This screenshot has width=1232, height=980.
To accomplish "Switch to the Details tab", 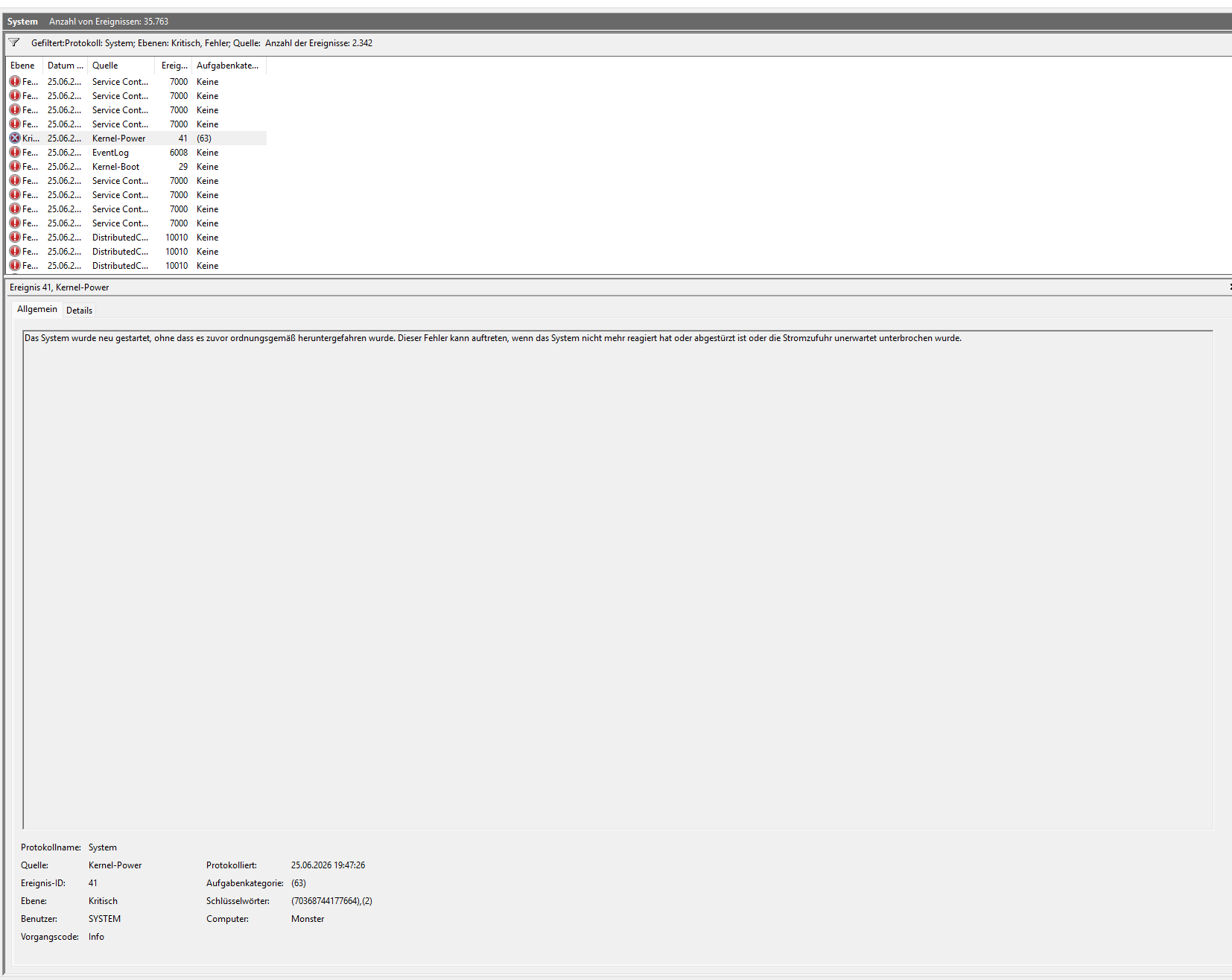I will [x=79, y=311].
